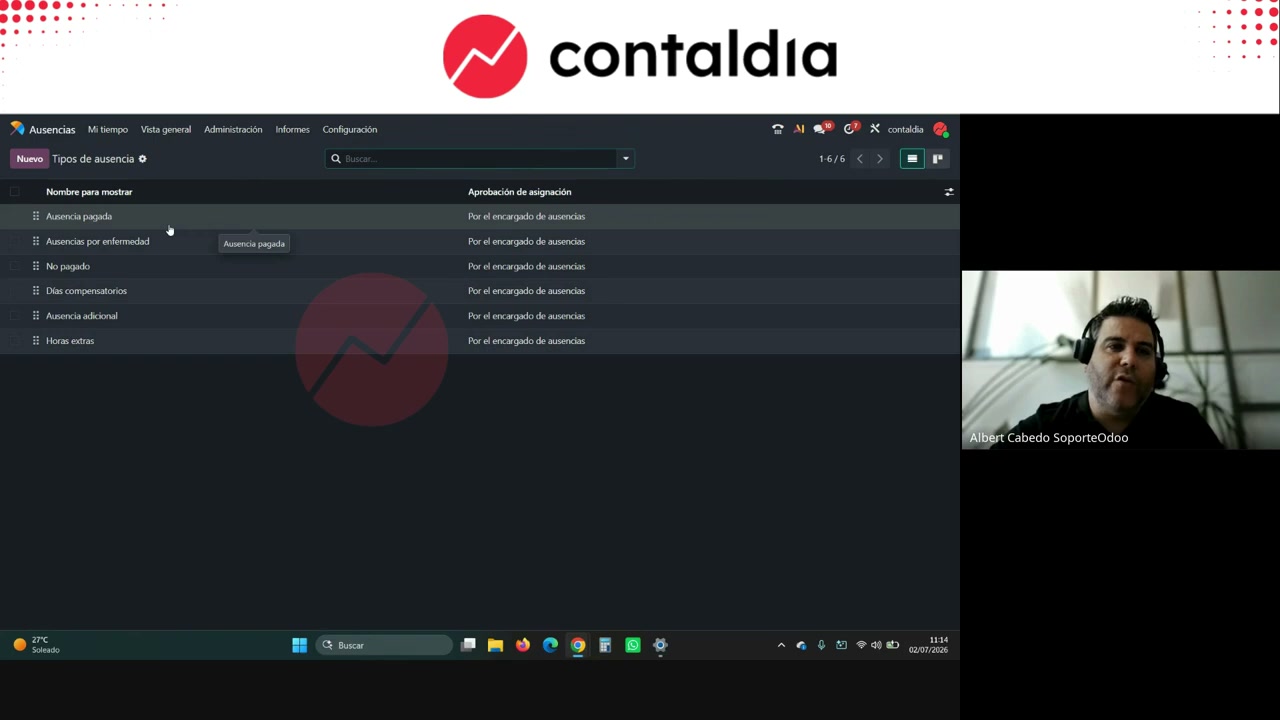Open the debug tools wrench icon

click(x=875, y=129)
